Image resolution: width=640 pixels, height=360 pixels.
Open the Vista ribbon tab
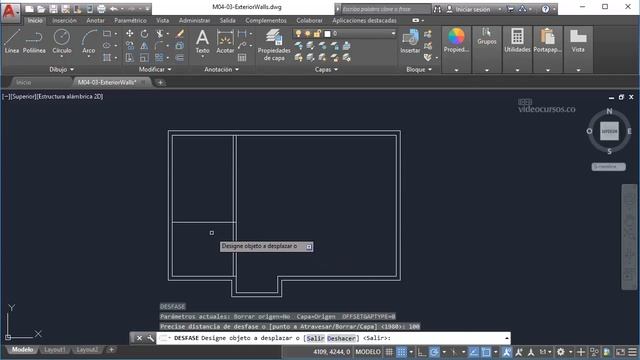click(162, 20)
